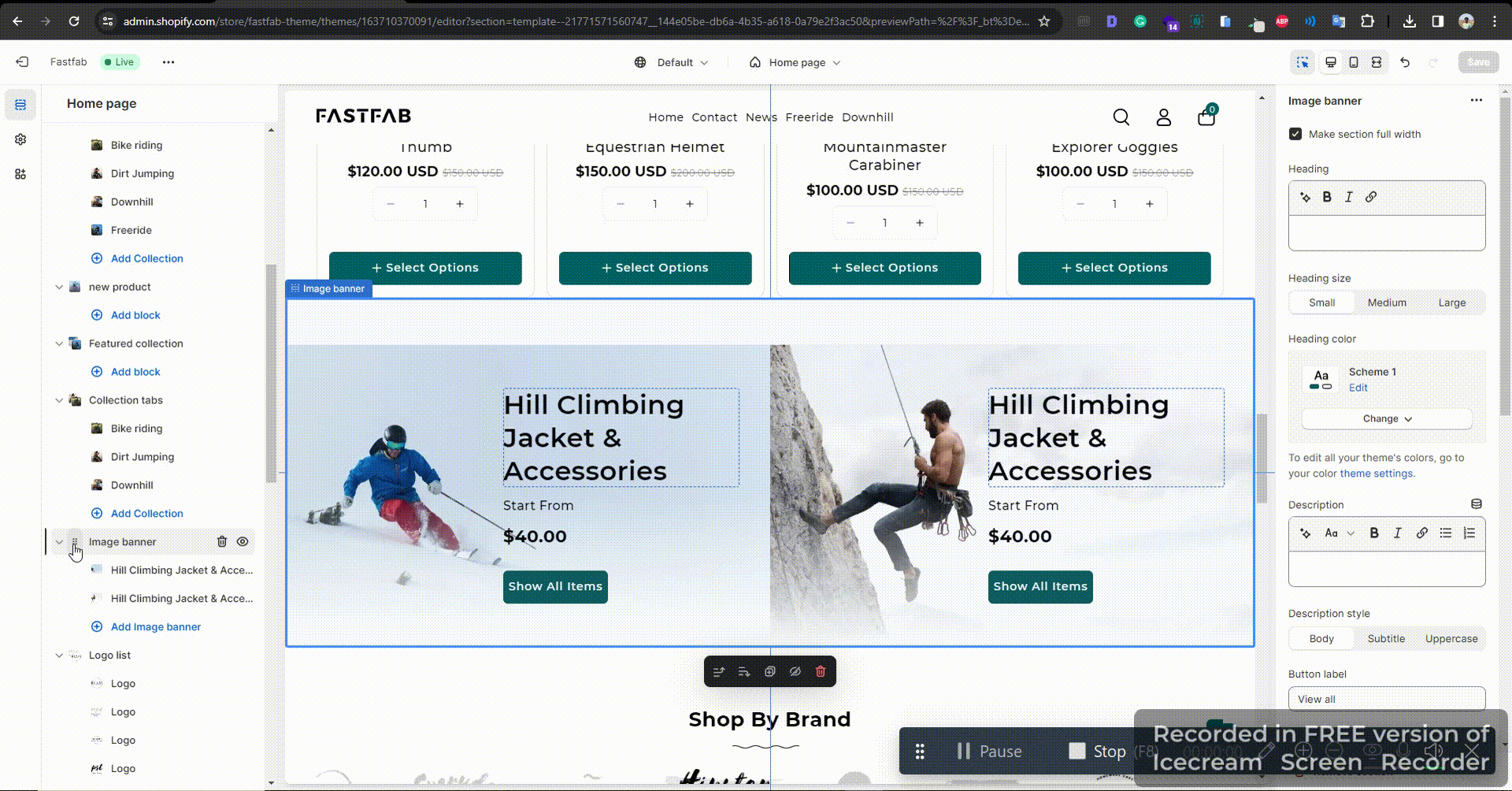Image resolution: width=1512 pixels, height=791 pixels.
Task: Click Show All Items on skier banner
Action: pos(555,587)
